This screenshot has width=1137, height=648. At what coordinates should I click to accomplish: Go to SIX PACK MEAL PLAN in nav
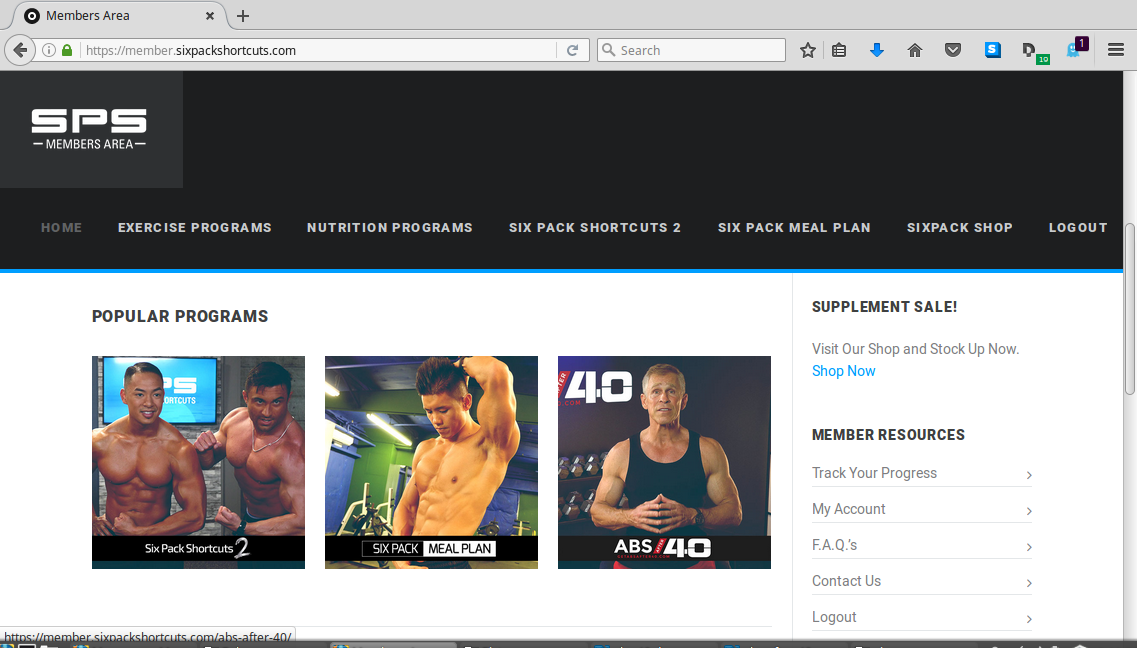(x=794, y=228)
